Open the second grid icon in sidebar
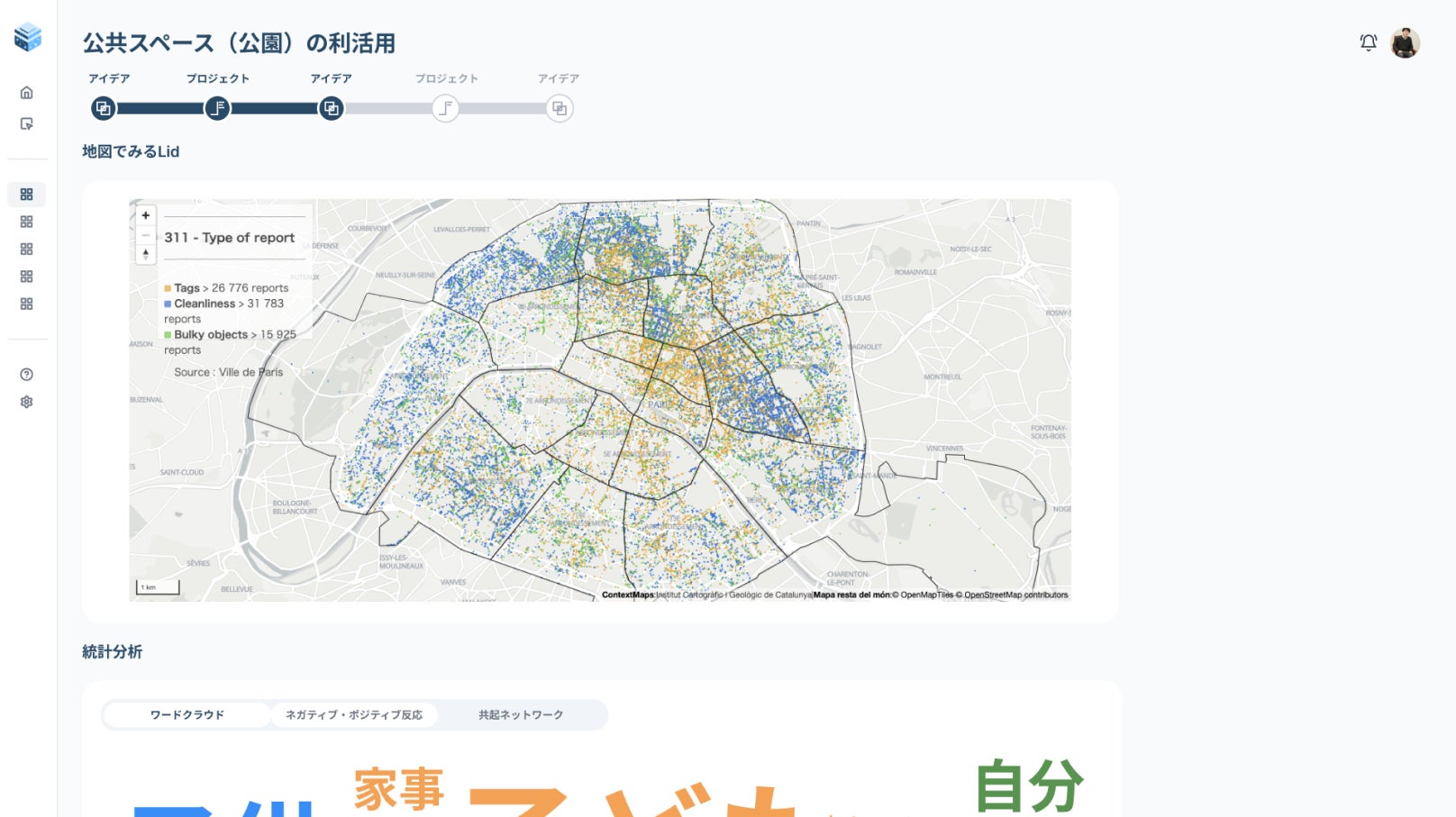Viewport: 1456px width, 817px height. [27, 222]
